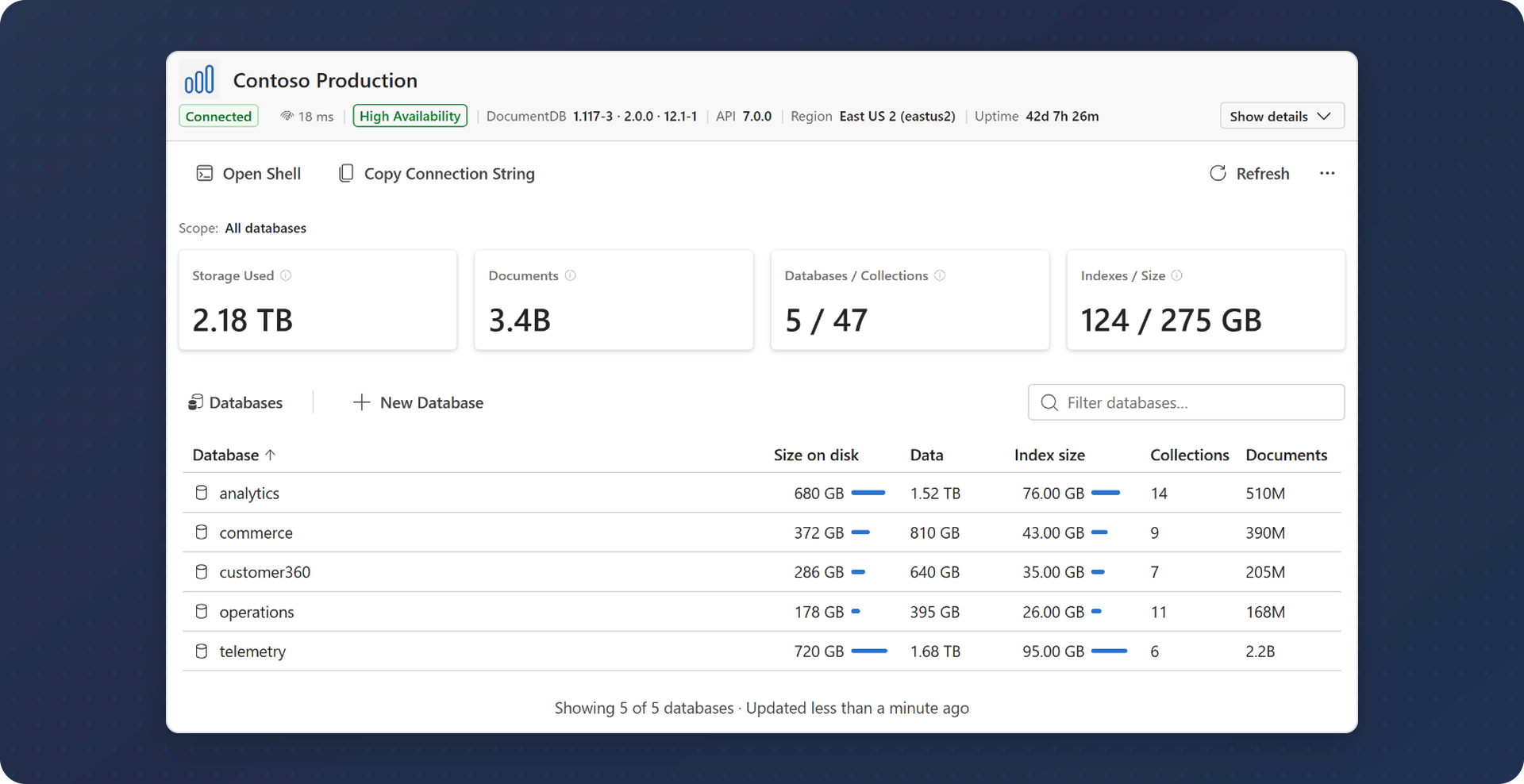The image size is (1524, 784).
Task: Open the analytics database row name
Action: pyautogui.click(x=249, y=494)
